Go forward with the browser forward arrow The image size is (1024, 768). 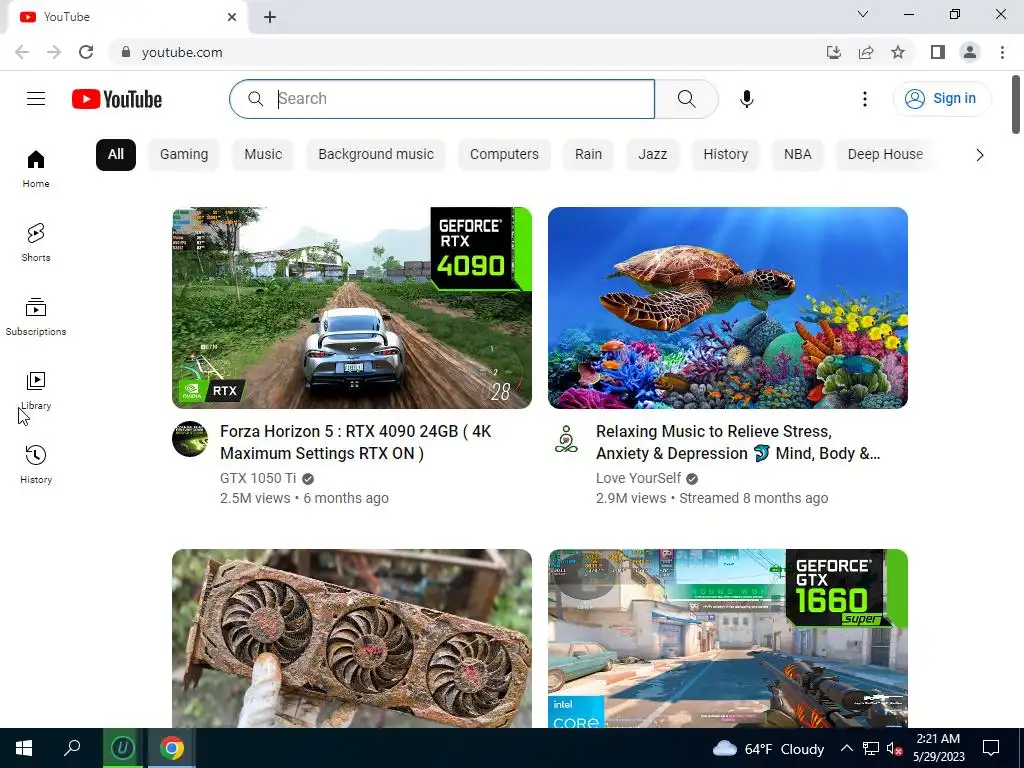[x=54, y=52]
